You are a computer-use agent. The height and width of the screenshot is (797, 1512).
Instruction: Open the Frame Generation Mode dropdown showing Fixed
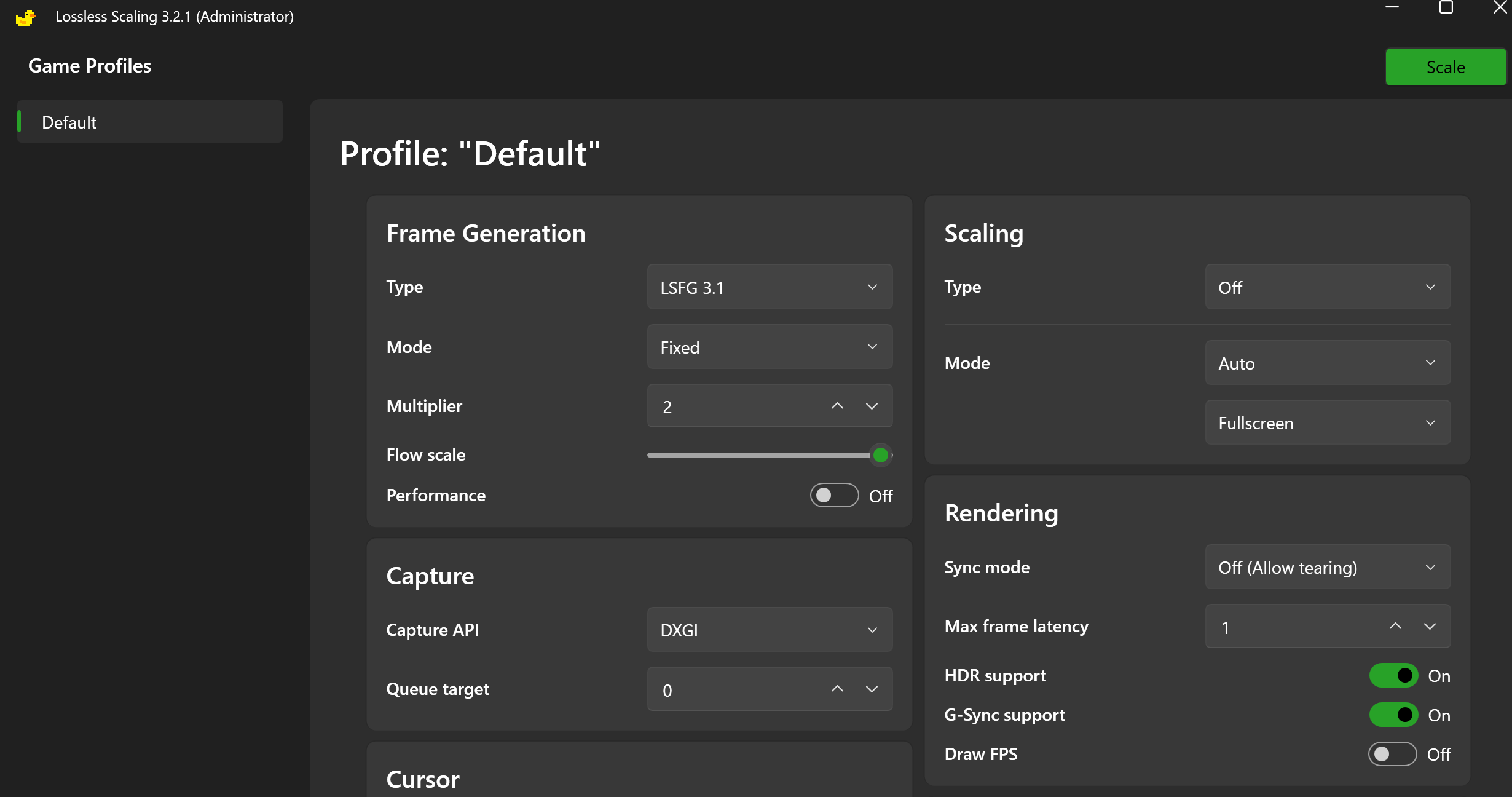[x=770, y=347]
